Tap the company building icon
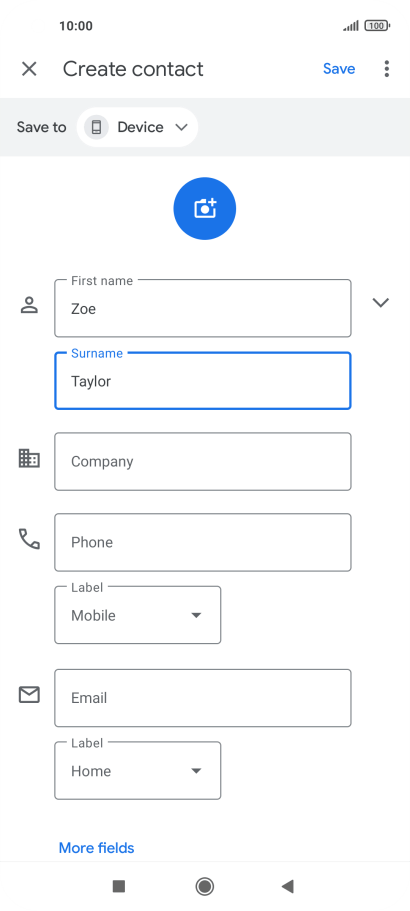The width and height of the screenshot is (410, 911). 29,458
